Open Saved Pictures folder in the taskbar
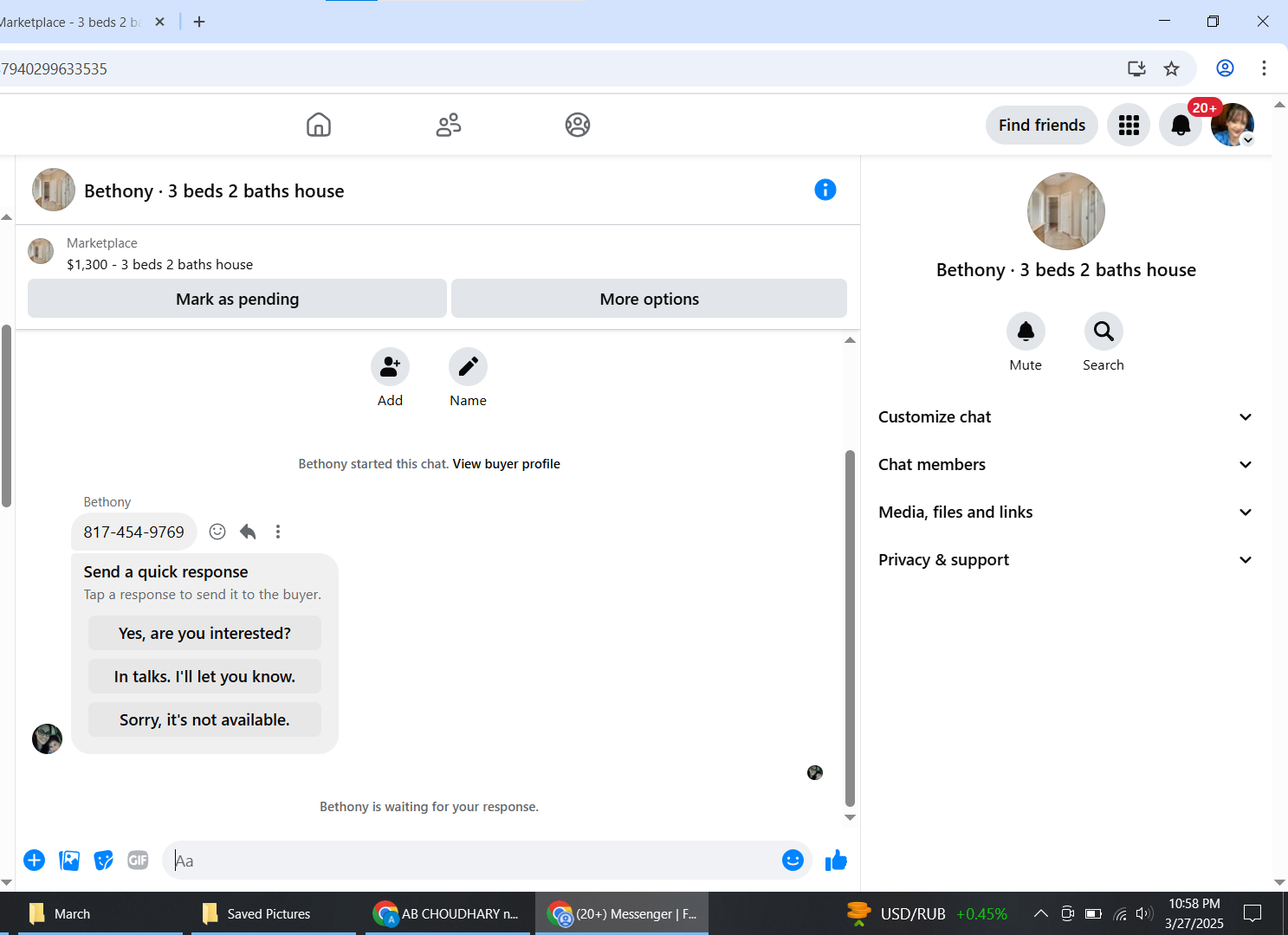The image size is (1288, 935). click(273, 913)
